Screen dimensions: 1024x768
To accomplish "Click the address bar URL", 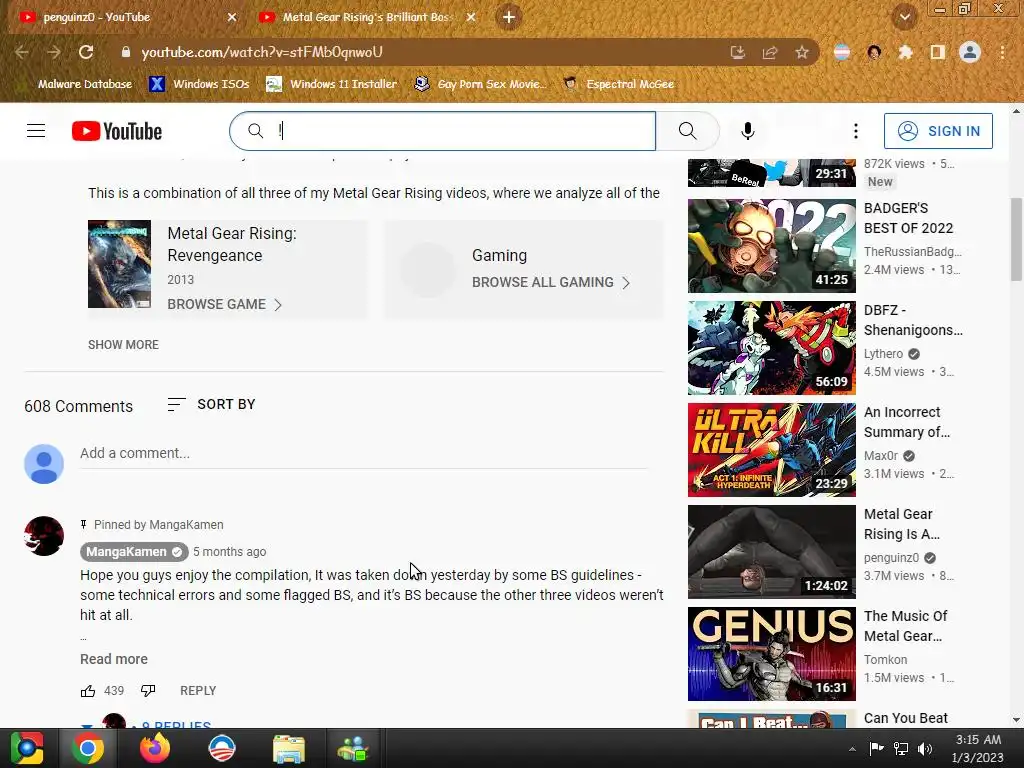I will pos(262,52).
